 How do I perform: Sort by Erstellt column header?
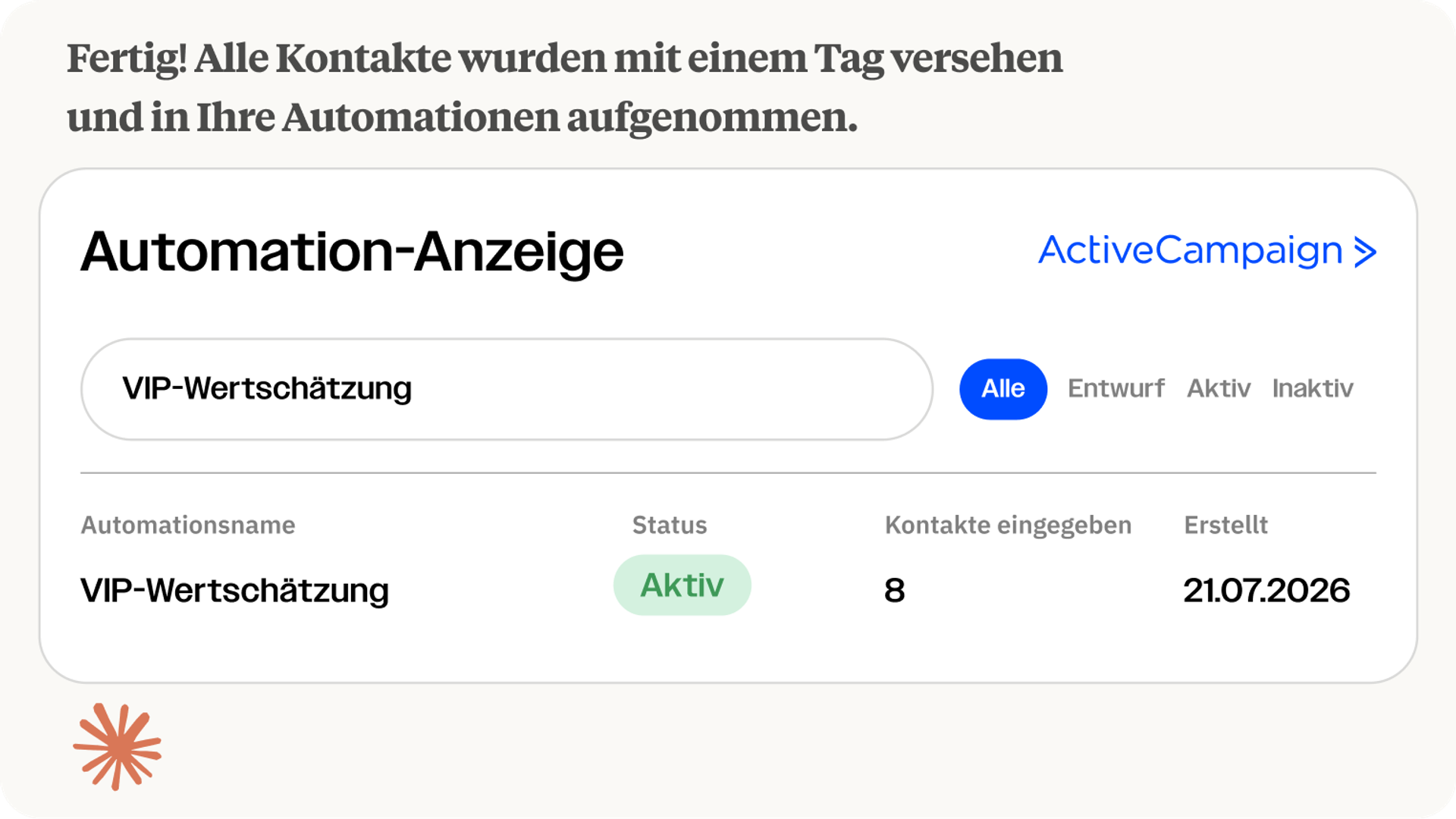tap(1225, 525)
